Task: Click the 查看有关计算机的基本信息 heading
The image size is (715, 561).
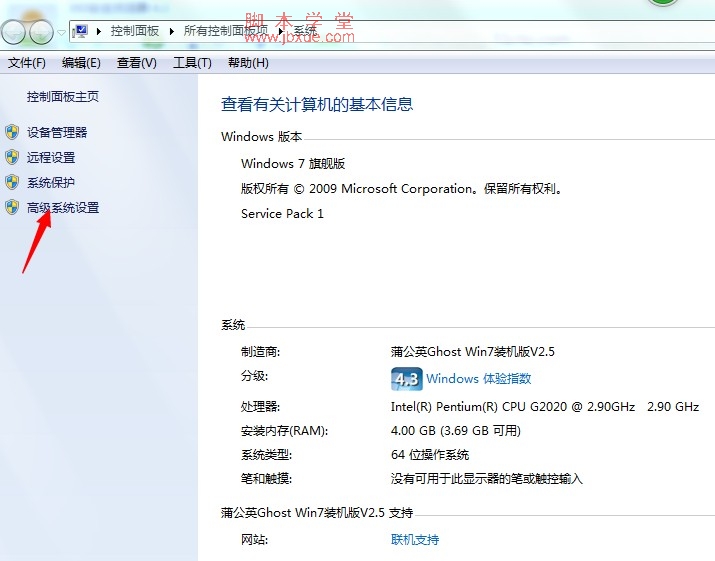Action: (317, 104)
